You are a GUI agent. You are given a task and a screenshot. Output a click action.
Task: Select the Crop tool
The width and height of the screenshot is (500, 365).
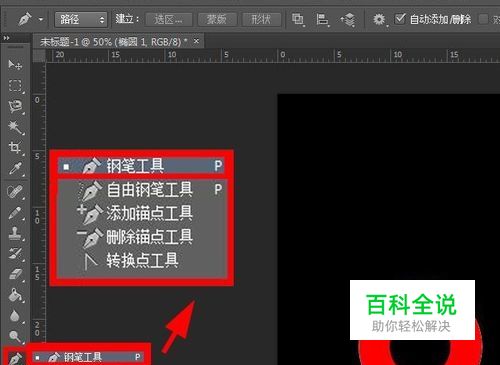[15, 148]
